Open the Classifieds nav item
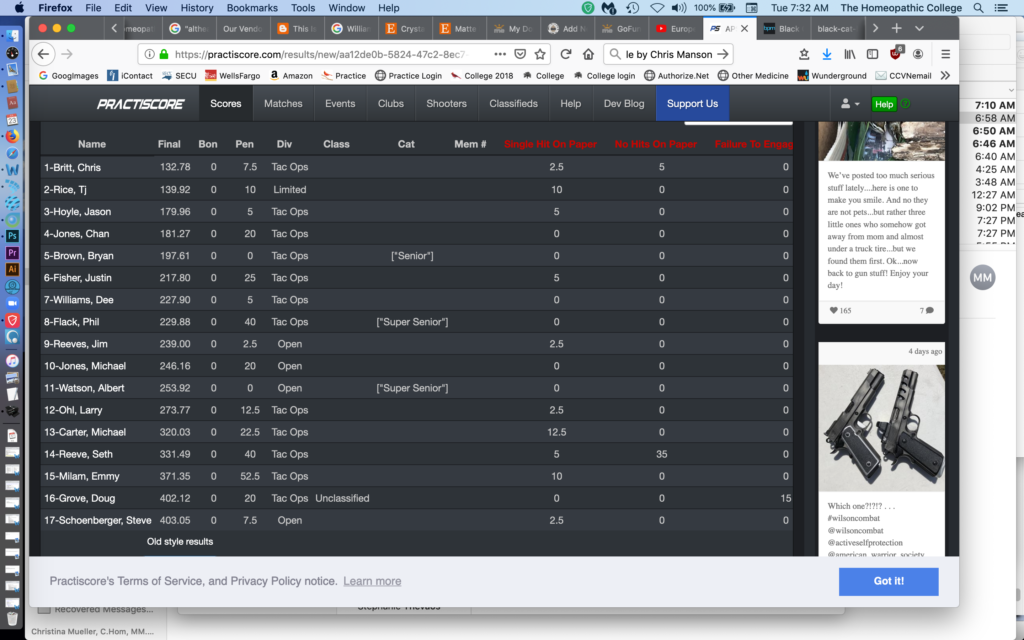 point(513,104)
